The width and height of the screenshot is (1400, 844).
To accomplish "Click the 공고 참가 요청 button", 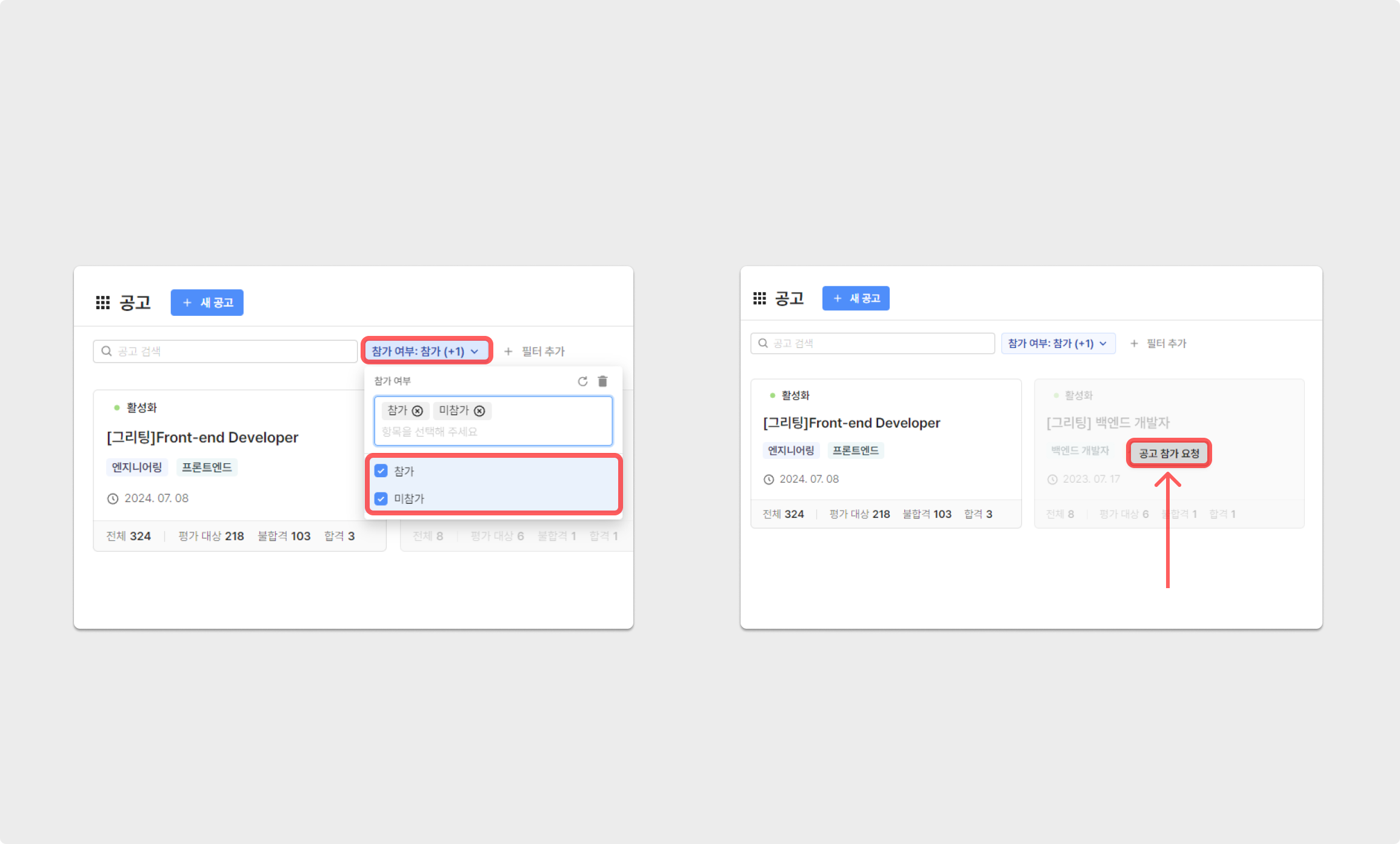I will (x=1168, y=454).
